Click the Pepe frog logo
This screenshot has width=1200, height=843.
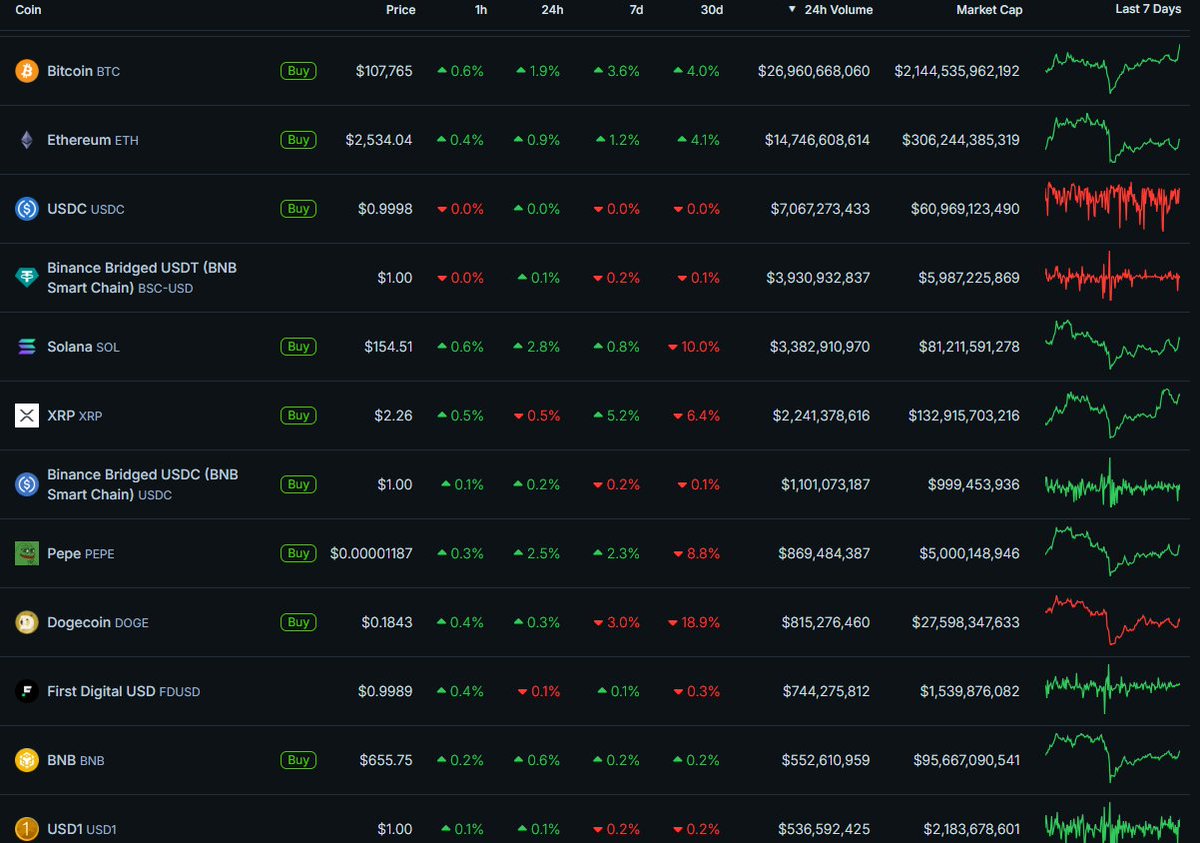click(x=27, y=553)
